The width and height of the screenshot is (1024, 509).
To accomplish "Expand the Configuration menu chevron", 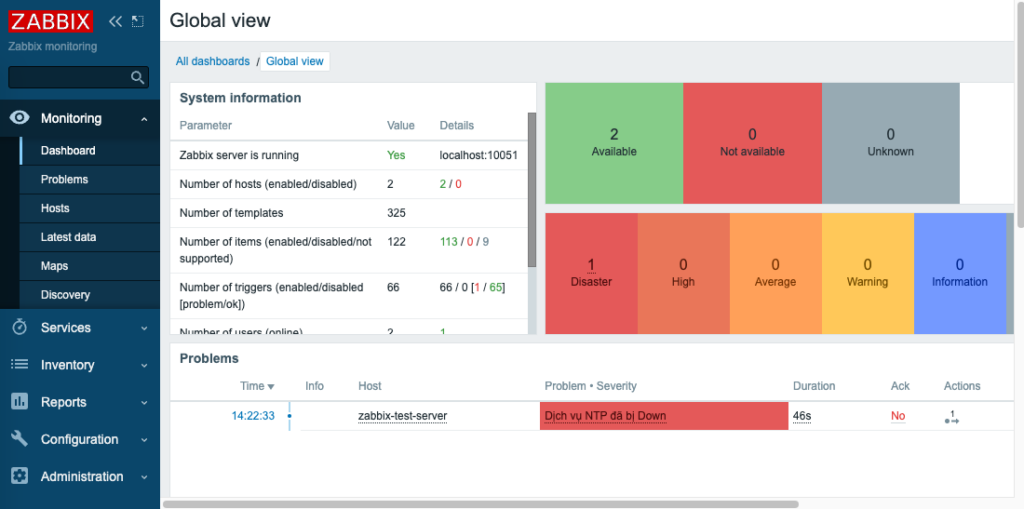I will click(144, 440).
